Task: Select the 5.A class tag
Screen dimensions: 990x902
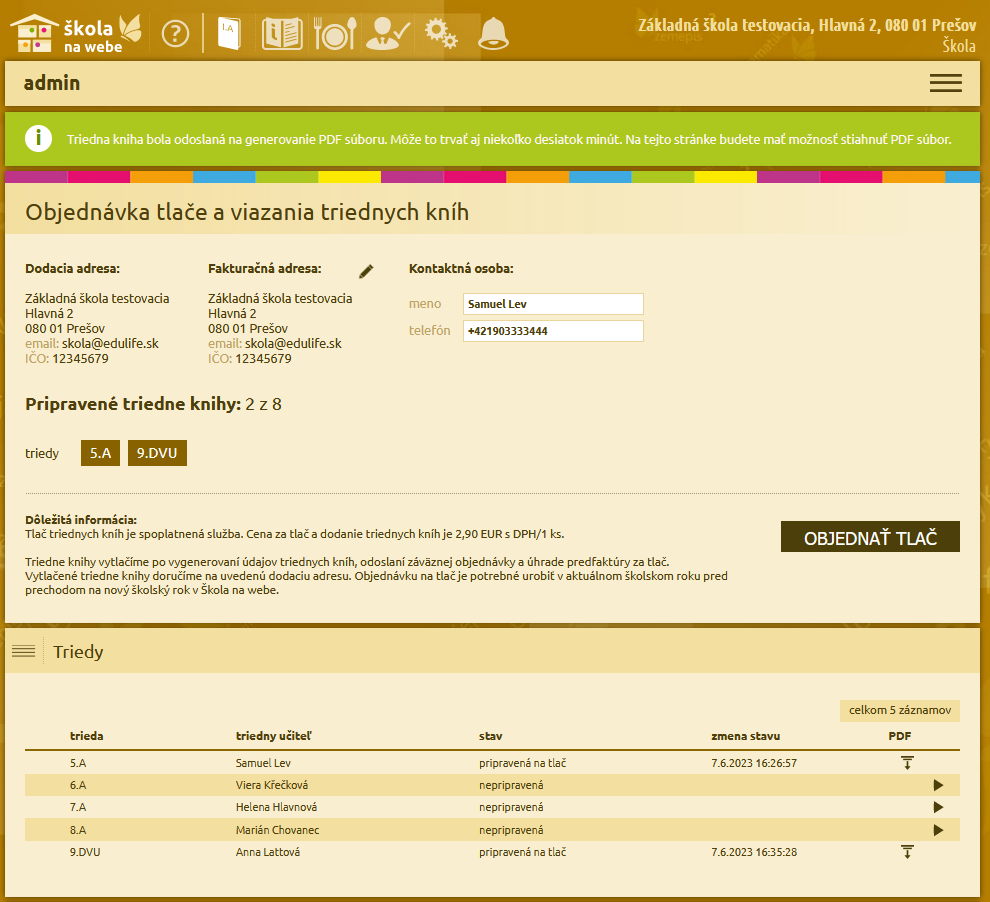Action: [x=100, y=453]
